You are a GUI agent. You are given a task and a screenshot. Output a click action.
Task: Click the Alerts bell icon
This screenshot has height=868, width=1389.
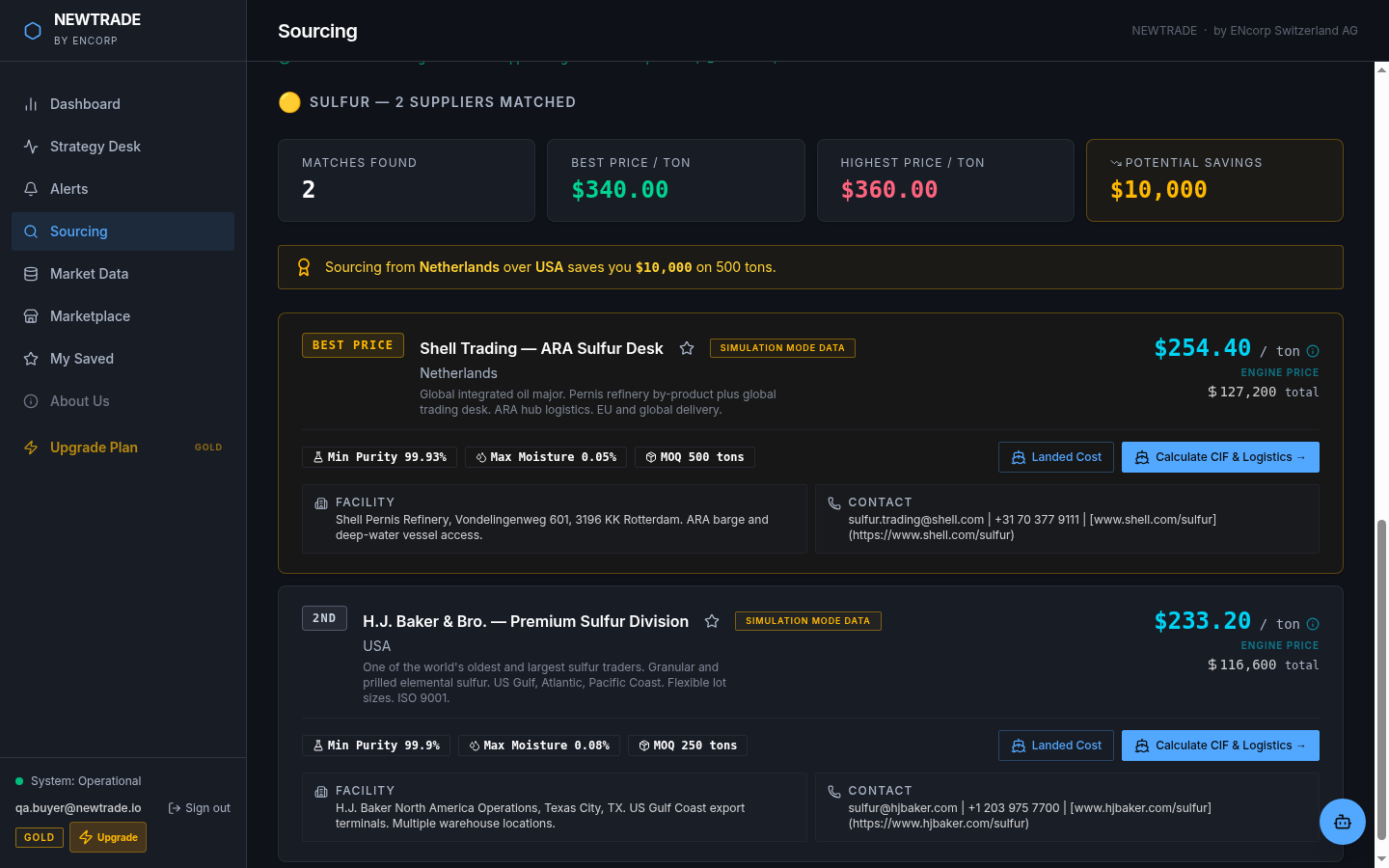(31, 189)
